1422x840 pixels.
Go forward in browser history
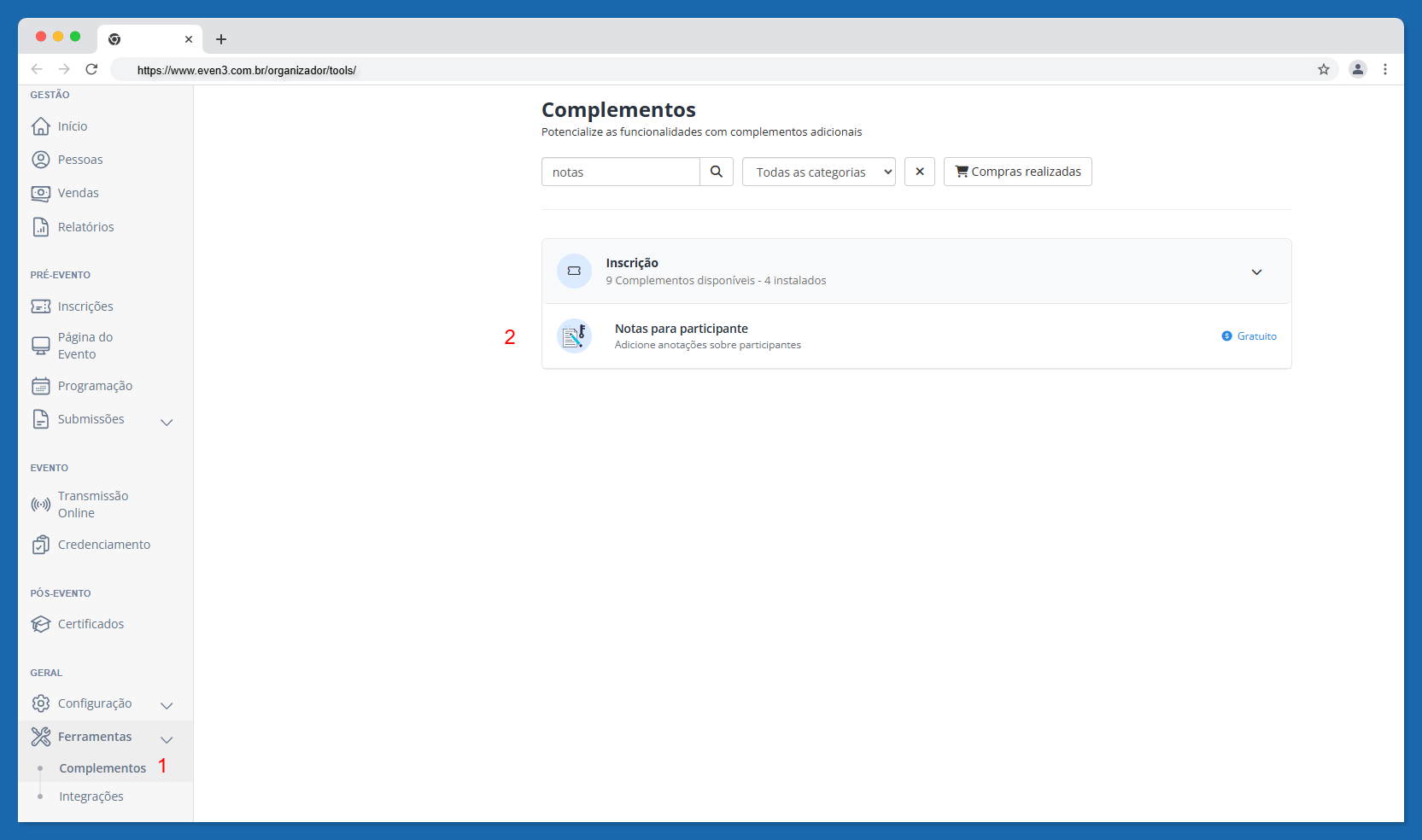[64, 69]
